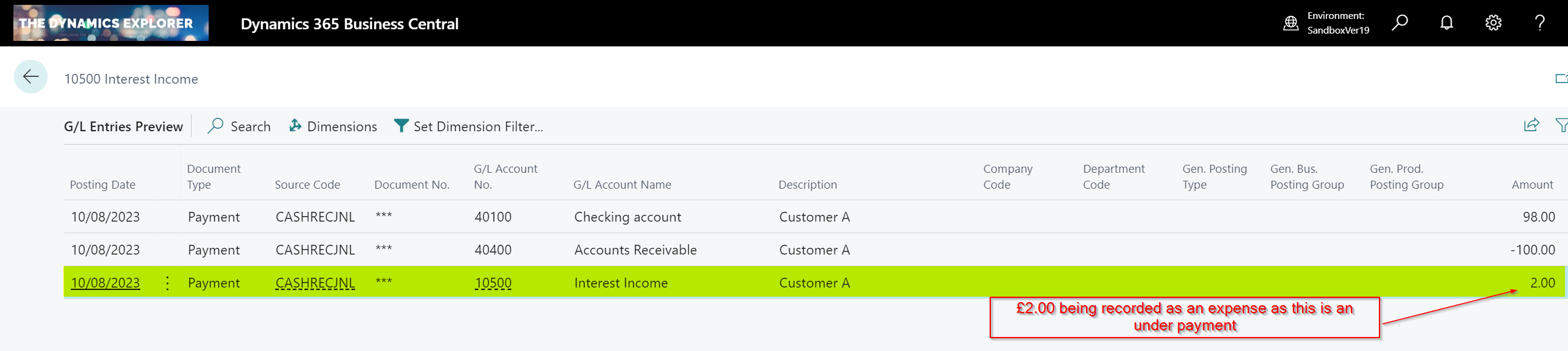Image resolution: width=1568 pixels, height=351 pixels.
Task: Click the environment globe icon
Action: click(1290, 23)
